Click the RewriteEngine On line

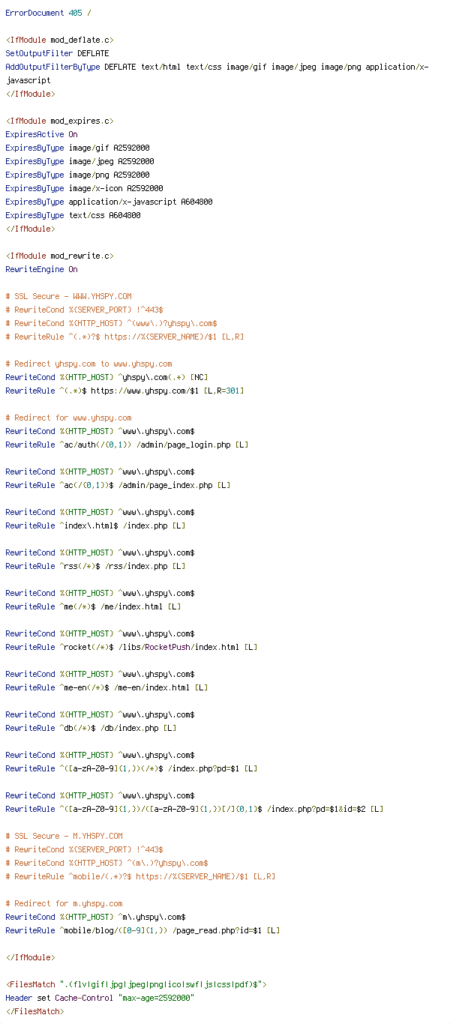tap(41, 270)
